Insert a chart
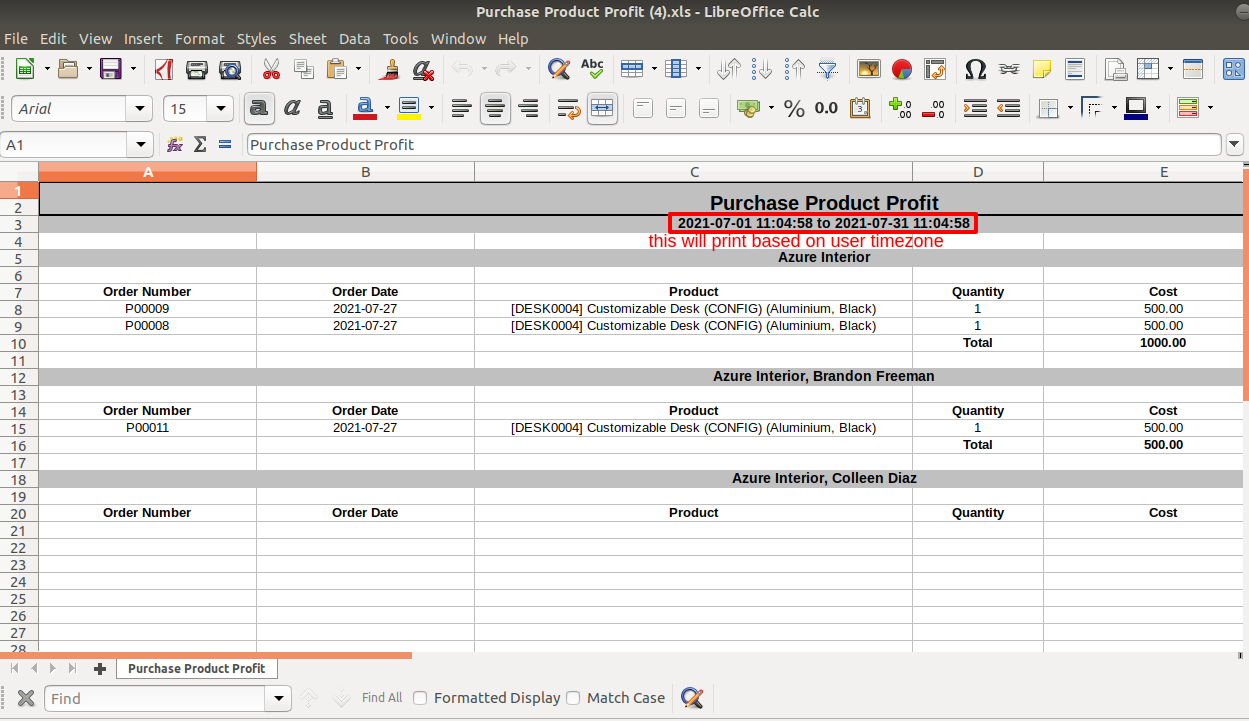1249x721 pixels. point(902,69)
